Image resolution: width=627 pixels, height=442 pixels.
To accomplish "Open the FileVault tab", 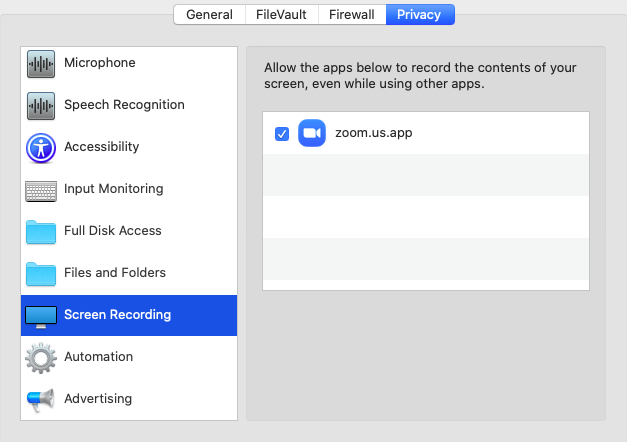I will [x=280, y=14].
